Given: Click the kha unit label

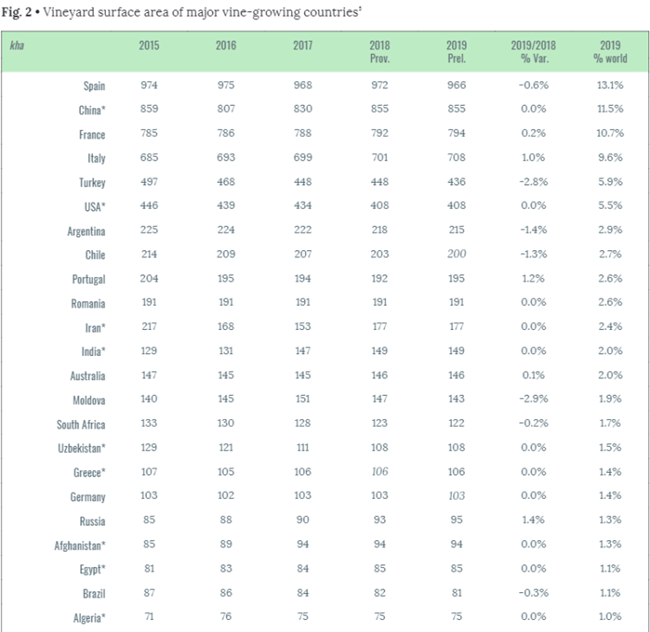Looking at the screenshot, I should (16, 46).
